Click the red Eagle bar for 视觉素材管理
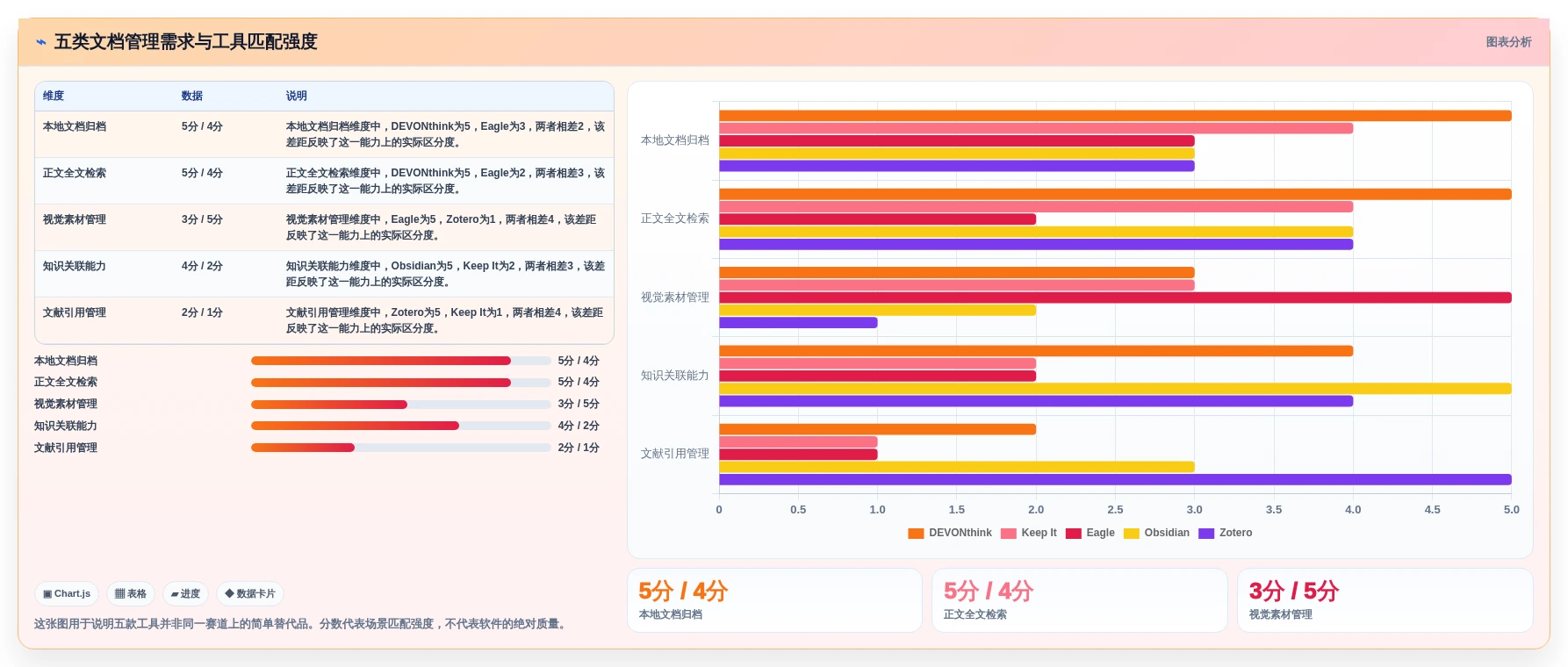 (1115, 298)
